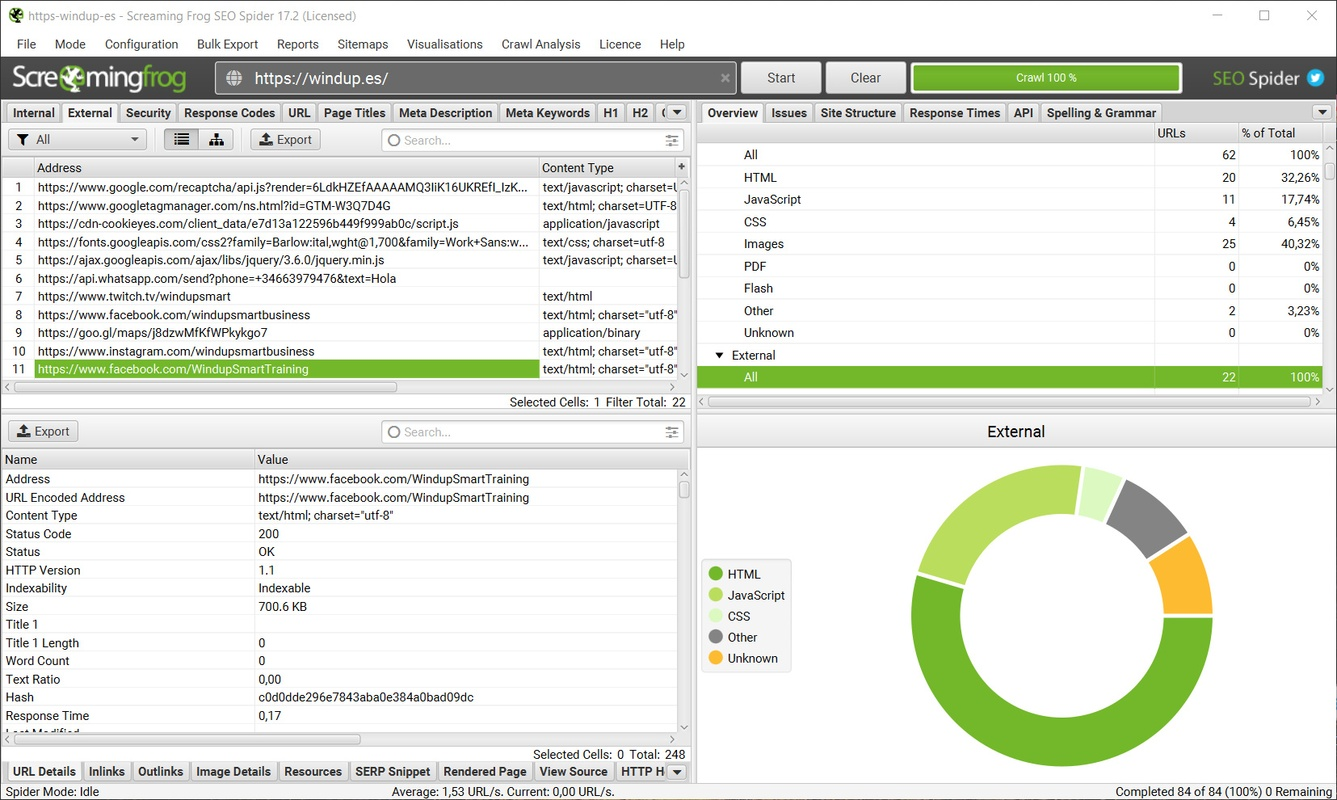The image size is (1337, 800).
Task: Click the lower Export button
Action: (43, 432)
